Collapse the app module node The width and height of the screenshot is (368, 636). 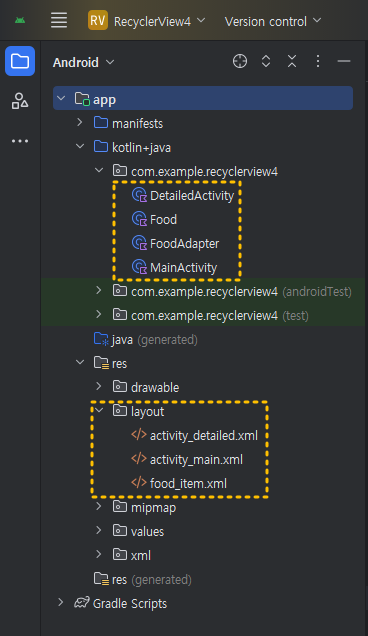(x=61, y=98)
